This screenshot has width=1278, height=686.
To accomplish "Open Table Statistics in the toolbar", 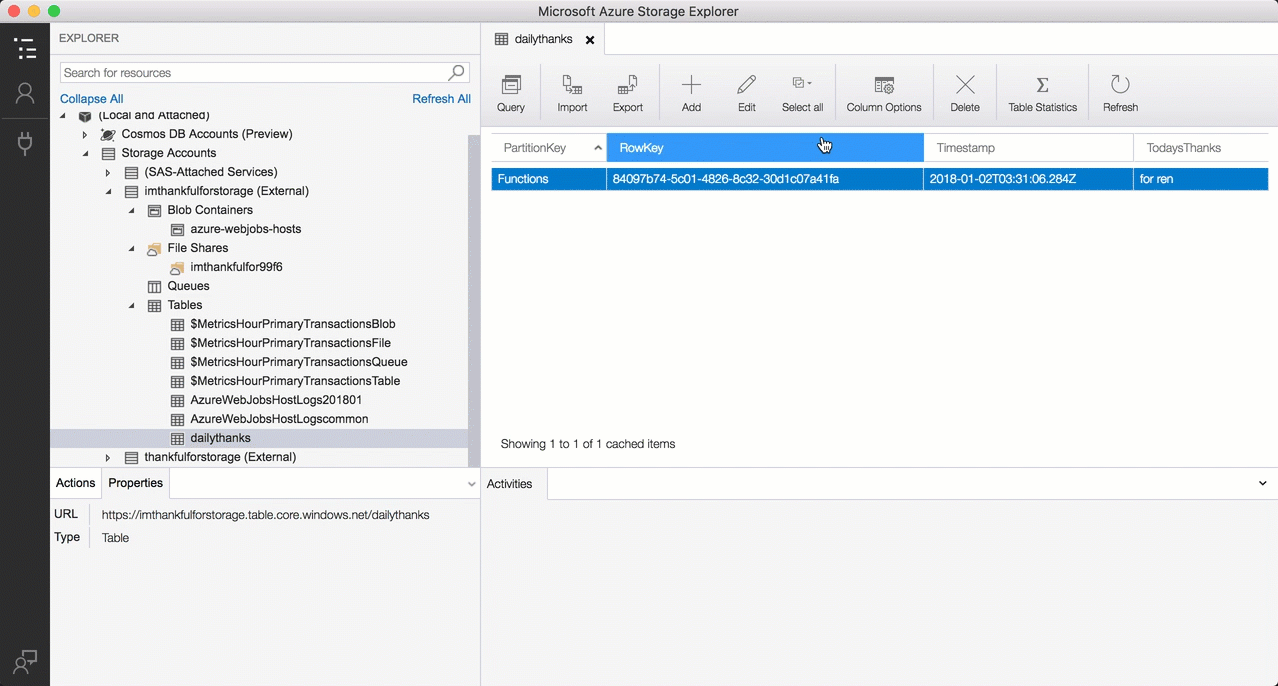I will pos(1042,94).
